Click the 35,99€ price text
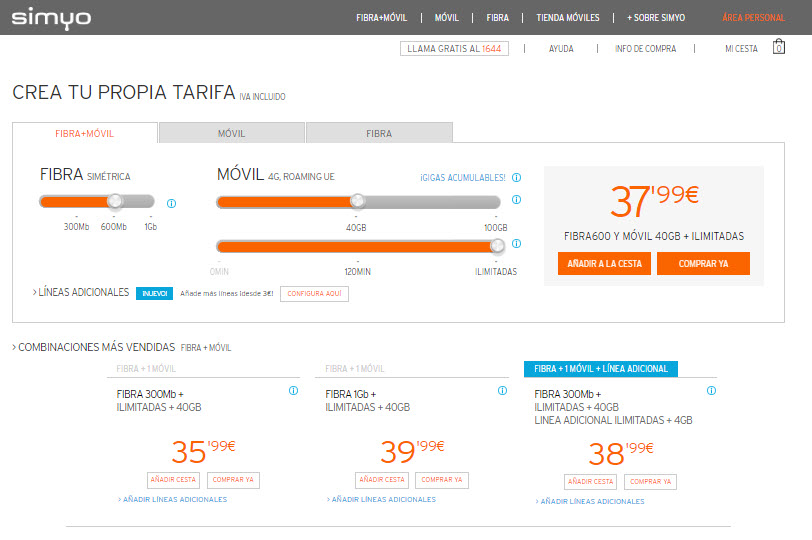This screenshot has height=540, width=812. (204, 451)
